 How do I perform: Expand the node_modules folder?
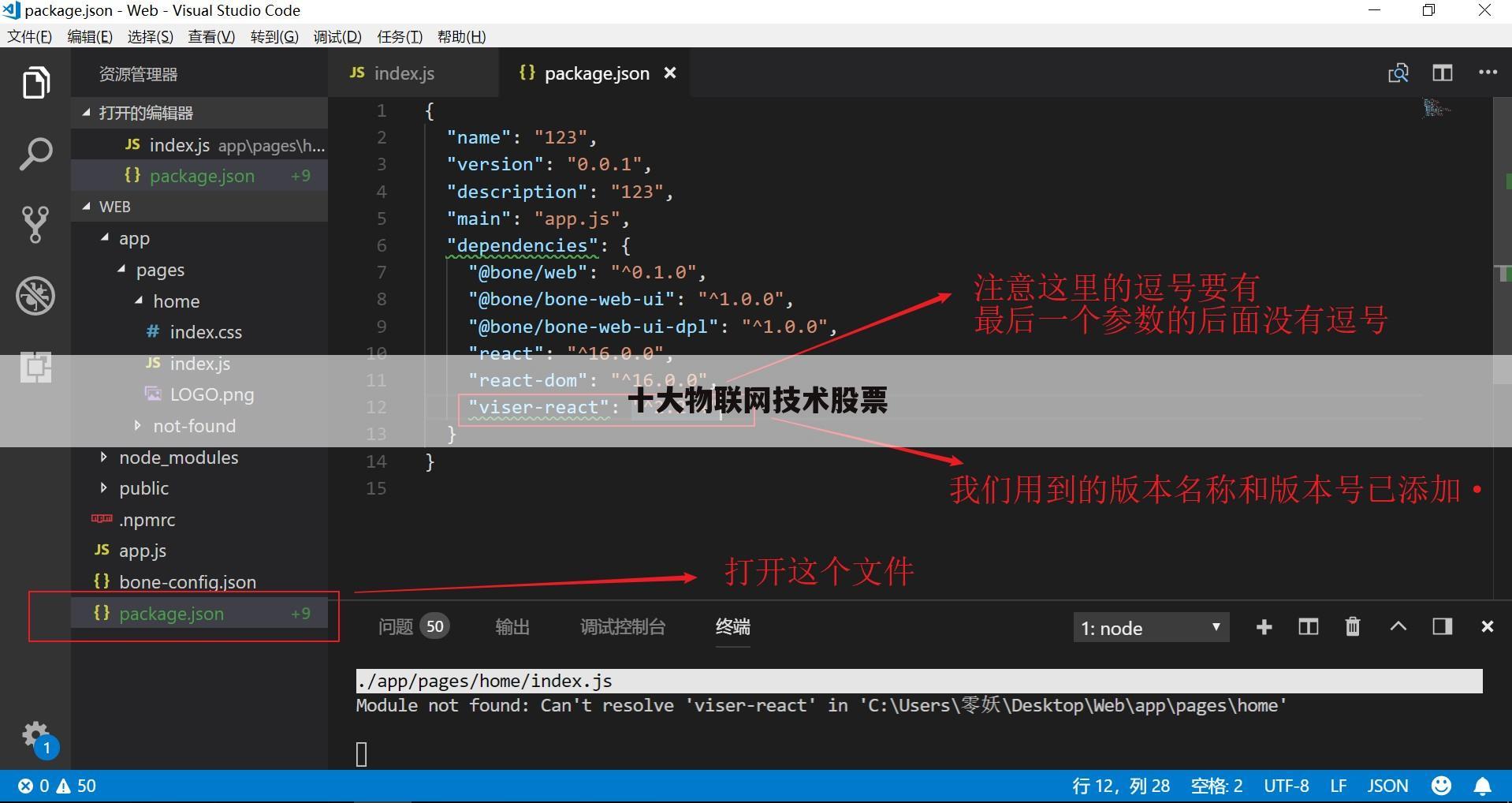pyautogui.click(x=104, y=458)
